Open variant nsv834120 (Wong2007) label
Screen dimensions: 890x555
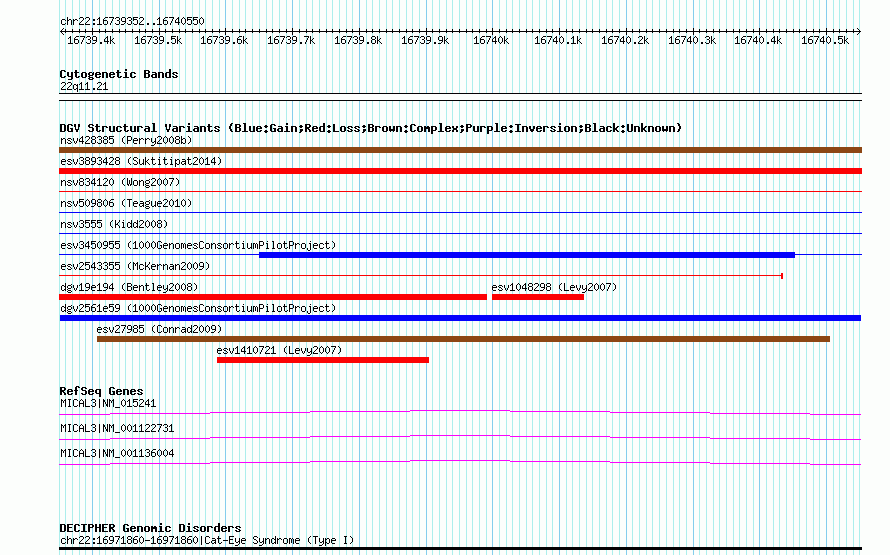120,182
